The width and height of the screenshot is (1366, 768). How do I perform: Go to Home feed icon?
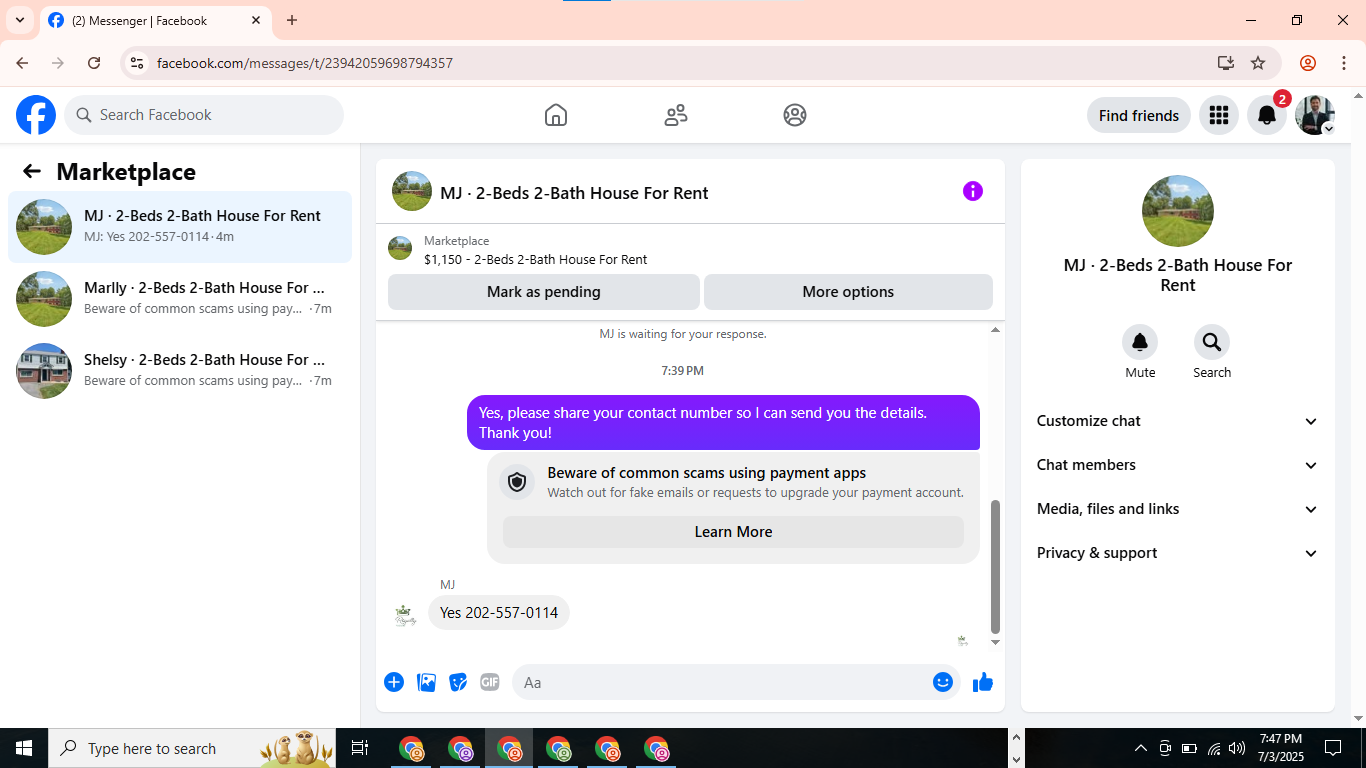coord(556,115)
